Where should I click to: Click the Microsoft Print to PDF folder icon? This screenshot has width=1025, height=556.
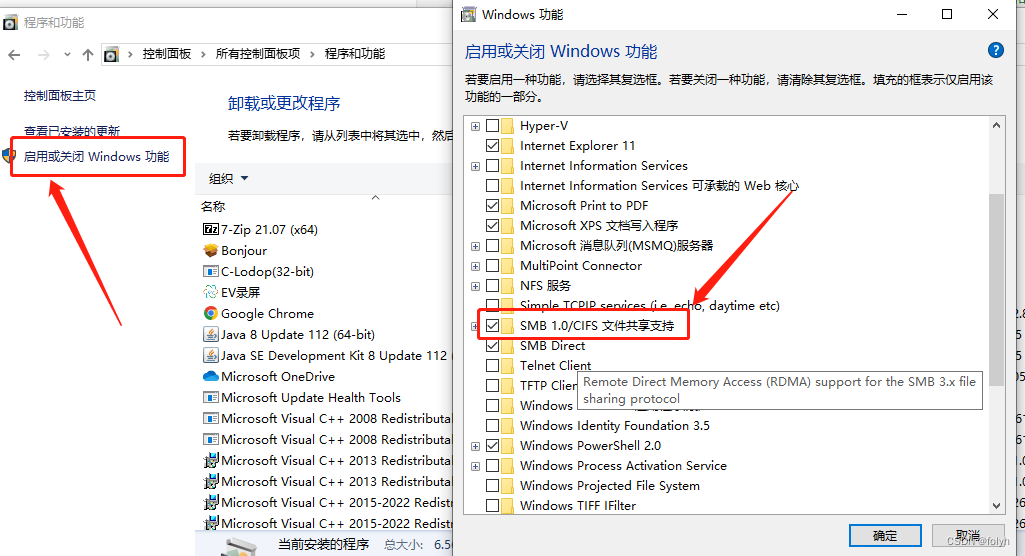click(x=507, y=205)
